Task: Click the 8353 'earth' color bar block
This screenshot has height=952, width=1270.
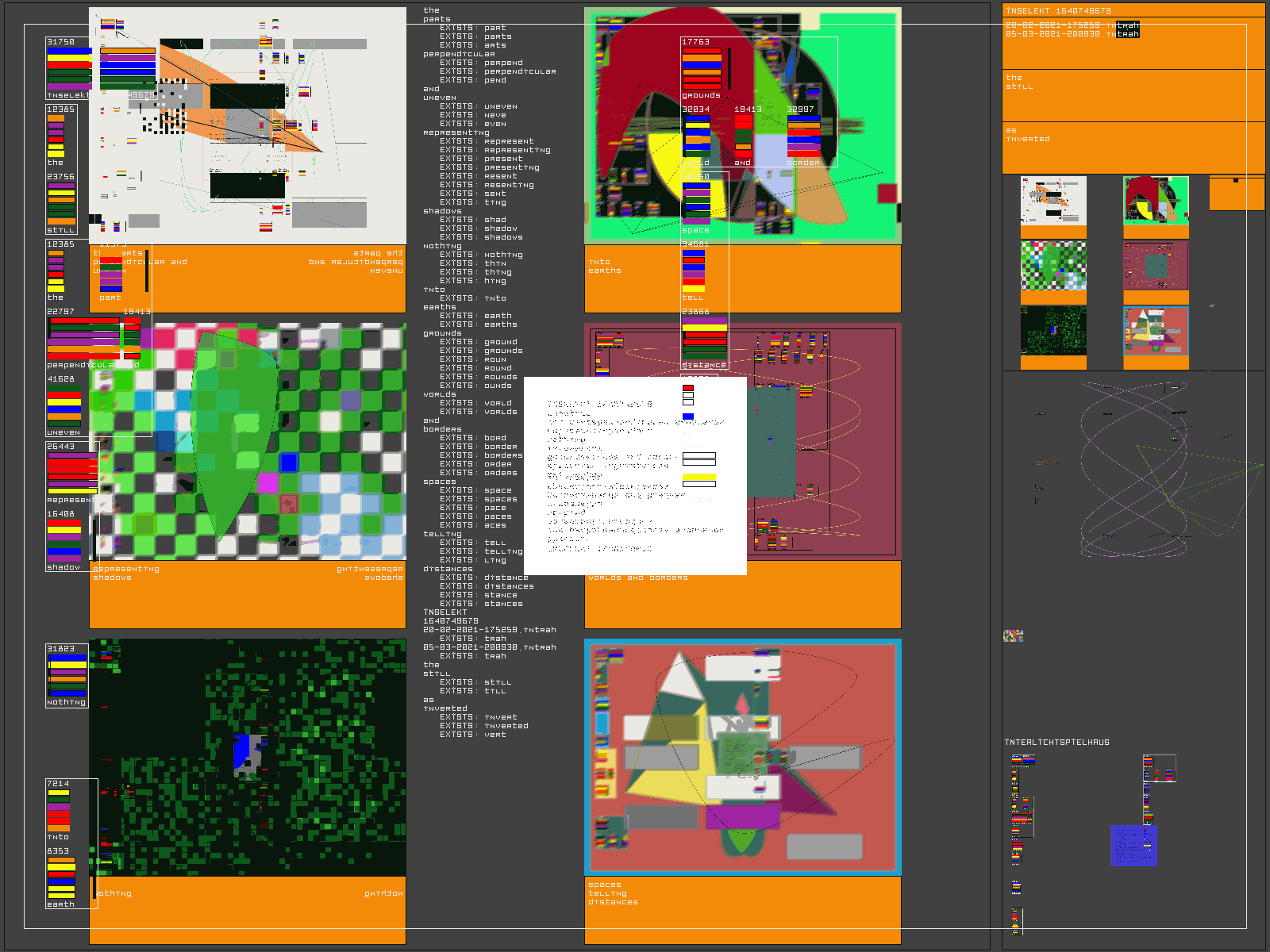Action: point(61,878)
